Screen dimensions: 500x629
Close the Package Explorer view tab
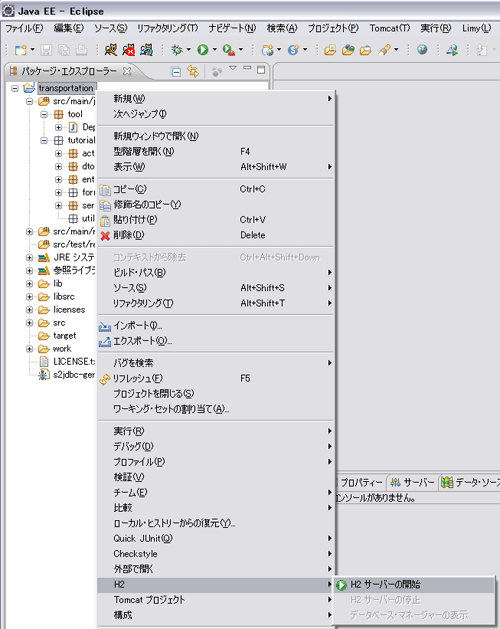click(x=127, y=71)
